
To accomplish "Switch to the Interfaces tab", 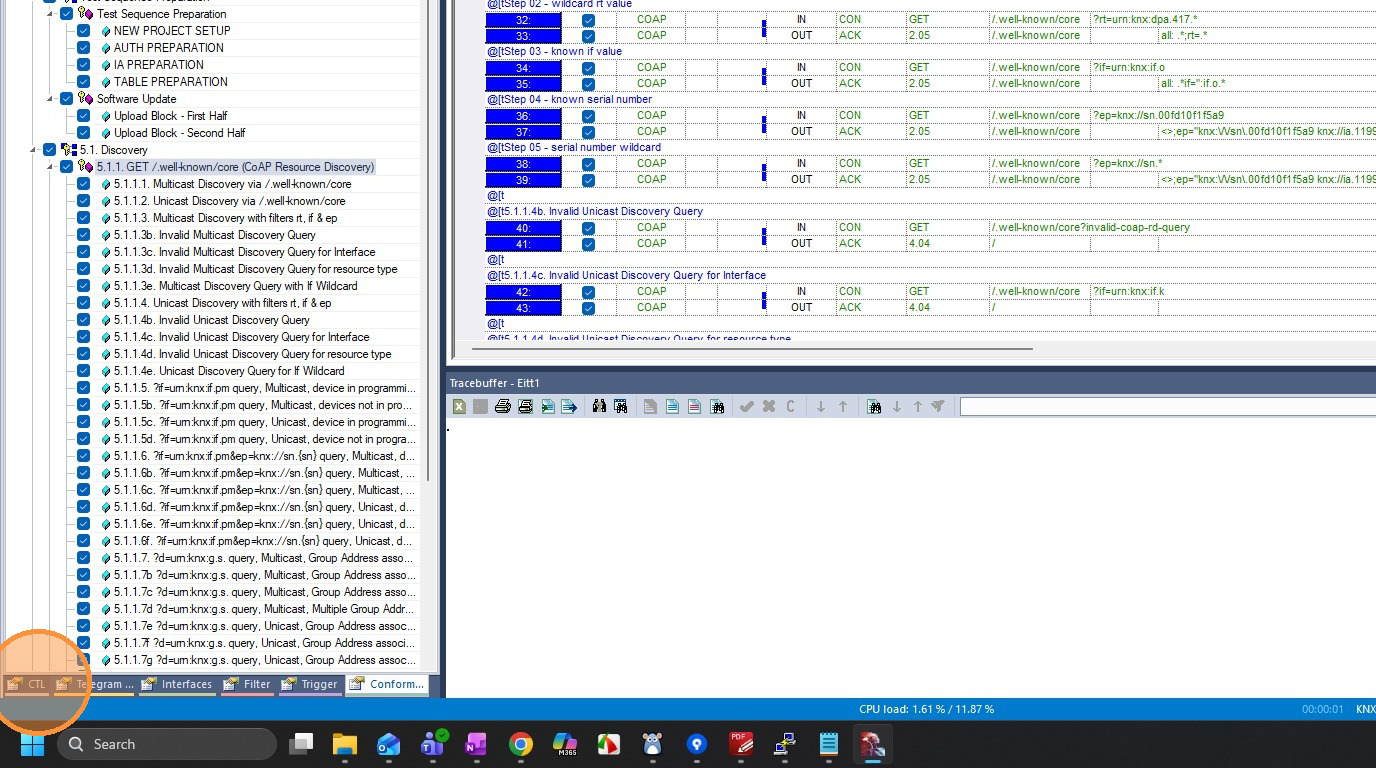I will (177, 684).
